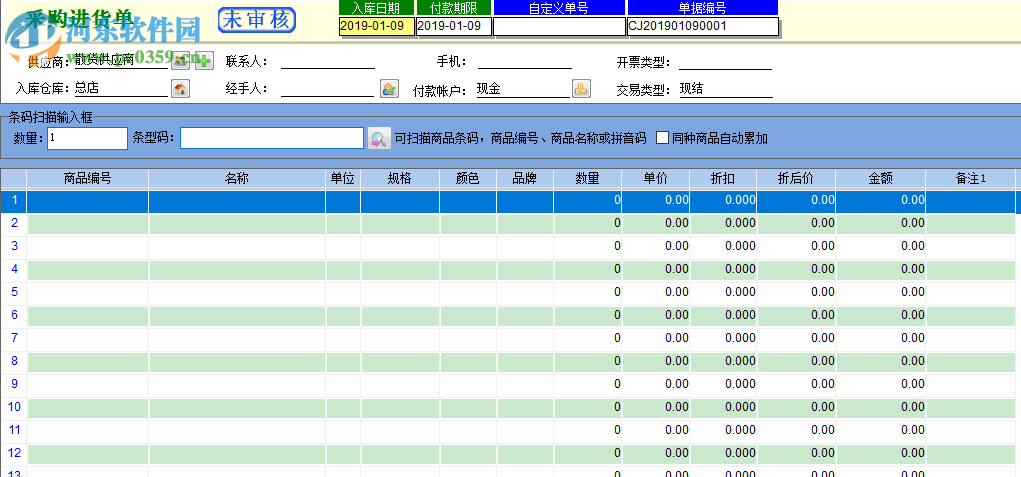1021x477 pixels.
Task: Click 商品编号 cell in row 3
Action: click(x=87, y=247)
